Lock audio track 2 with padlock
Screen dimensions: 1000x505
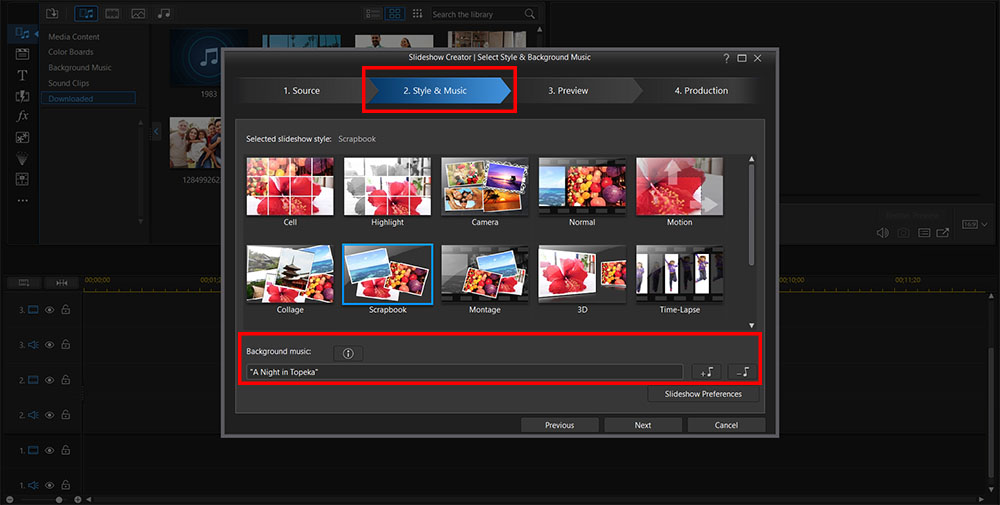click(x=66, y=414)
